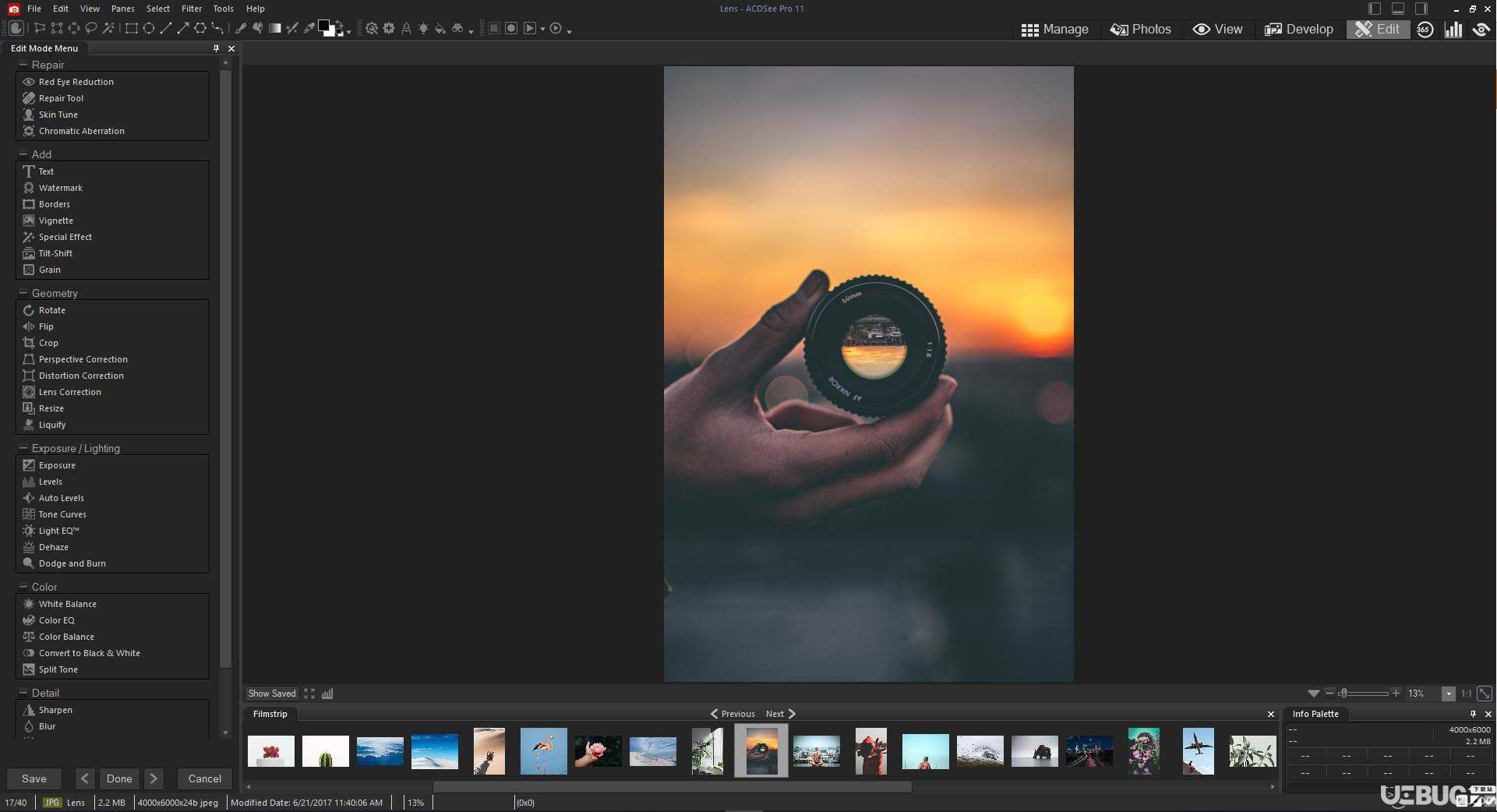Pin the Edit Mode Menu pane
Screen dimensions: 1497x812
pyautogui.click(x=216, y=48)
